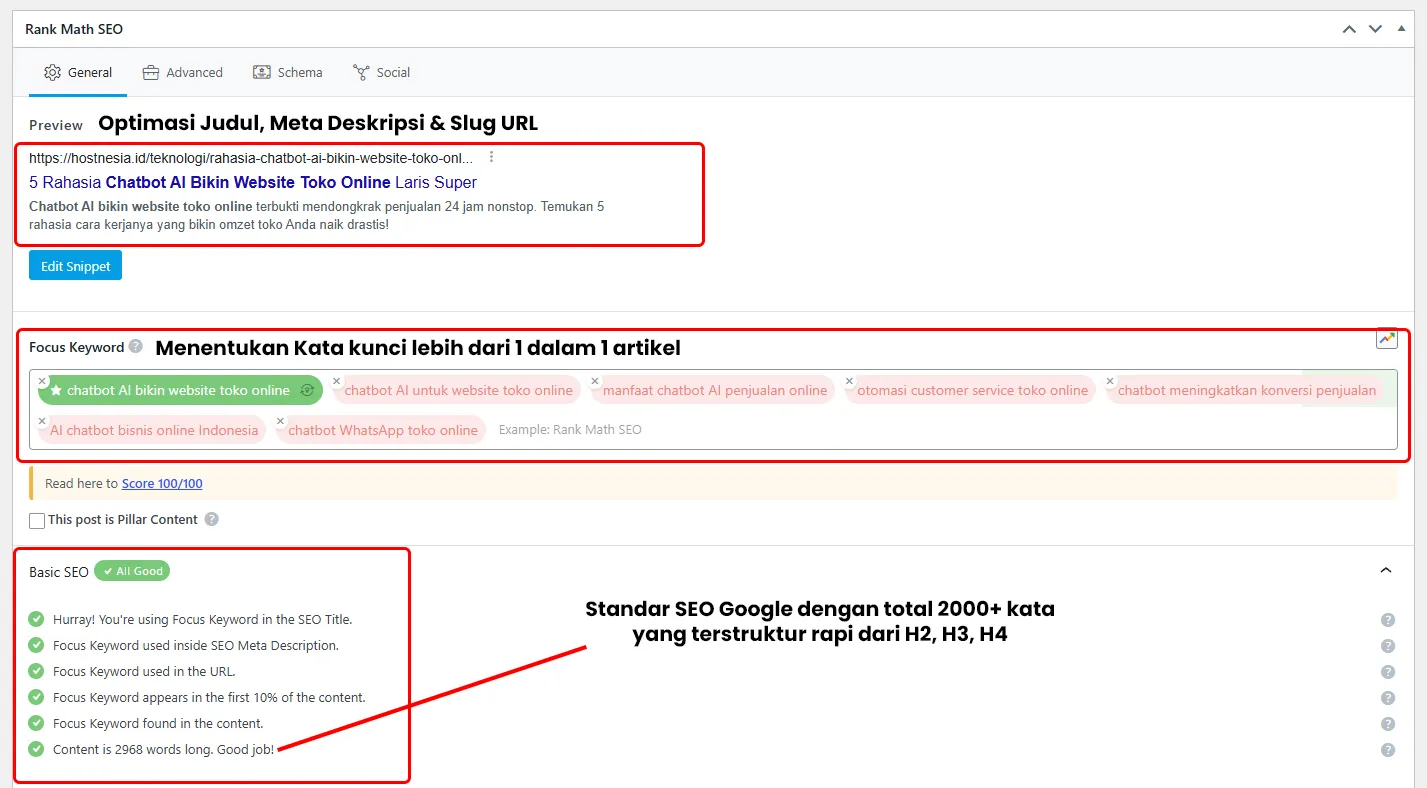
Task: Click the preview title 5 Rahasia Chatbot AI
Action: [253, 182]
